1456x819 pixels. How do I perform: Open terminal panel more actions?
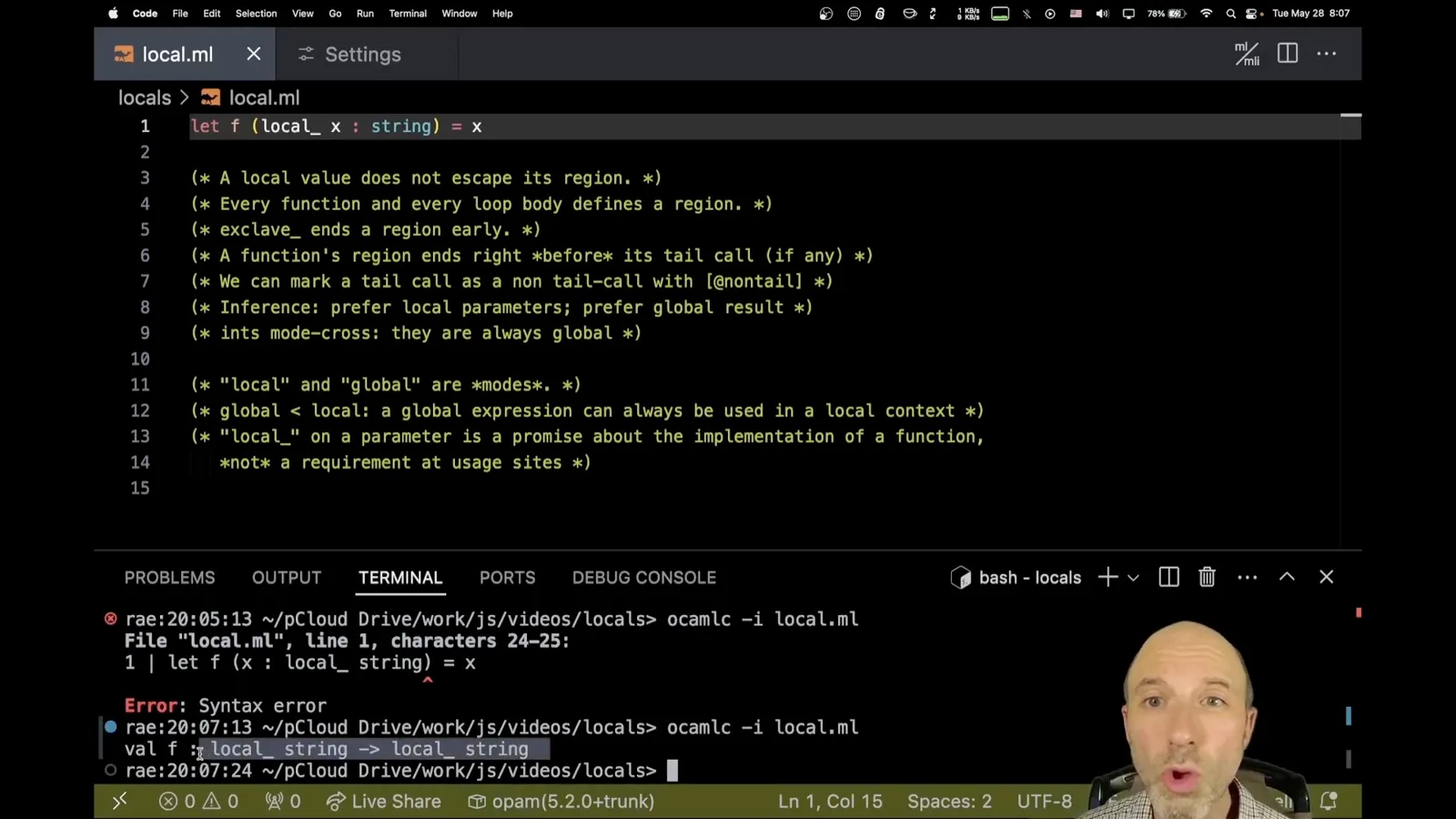pos(1248,577)
